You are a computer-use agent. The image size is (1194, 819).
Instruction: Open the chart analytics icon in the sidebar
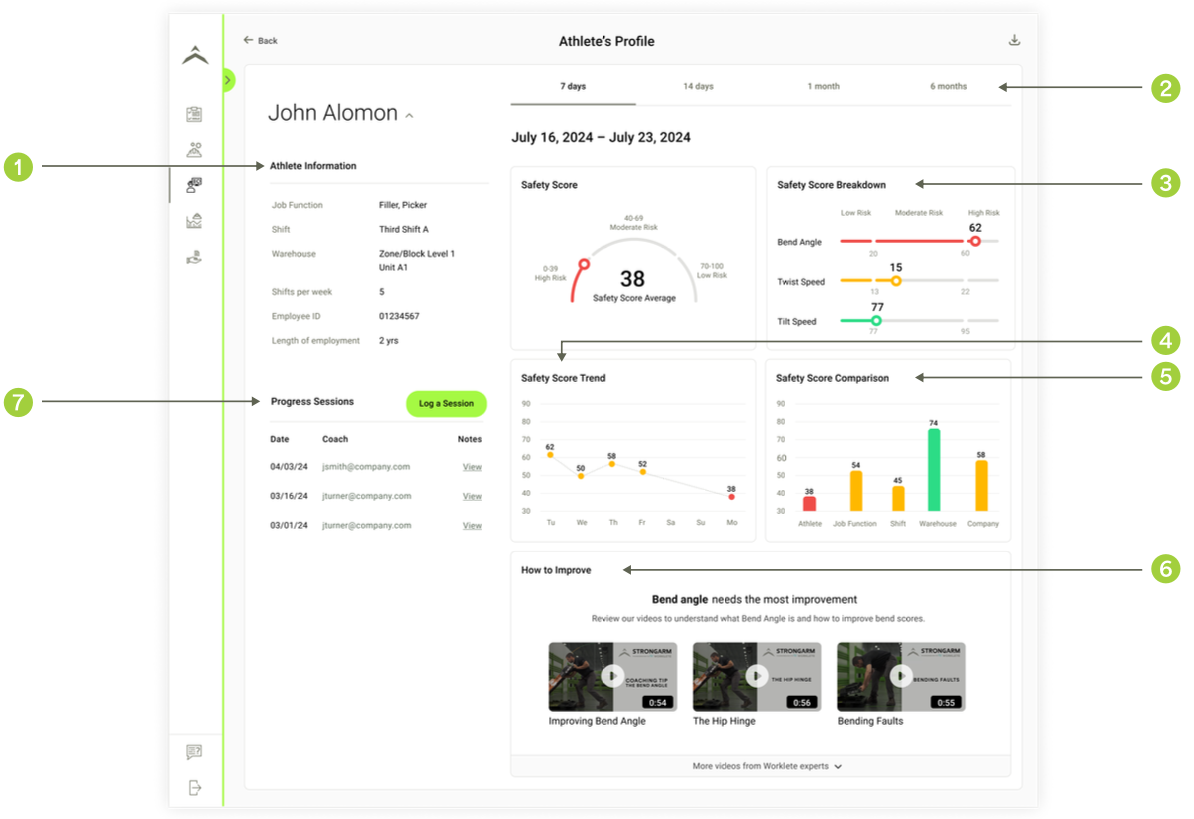pos(195,221)
